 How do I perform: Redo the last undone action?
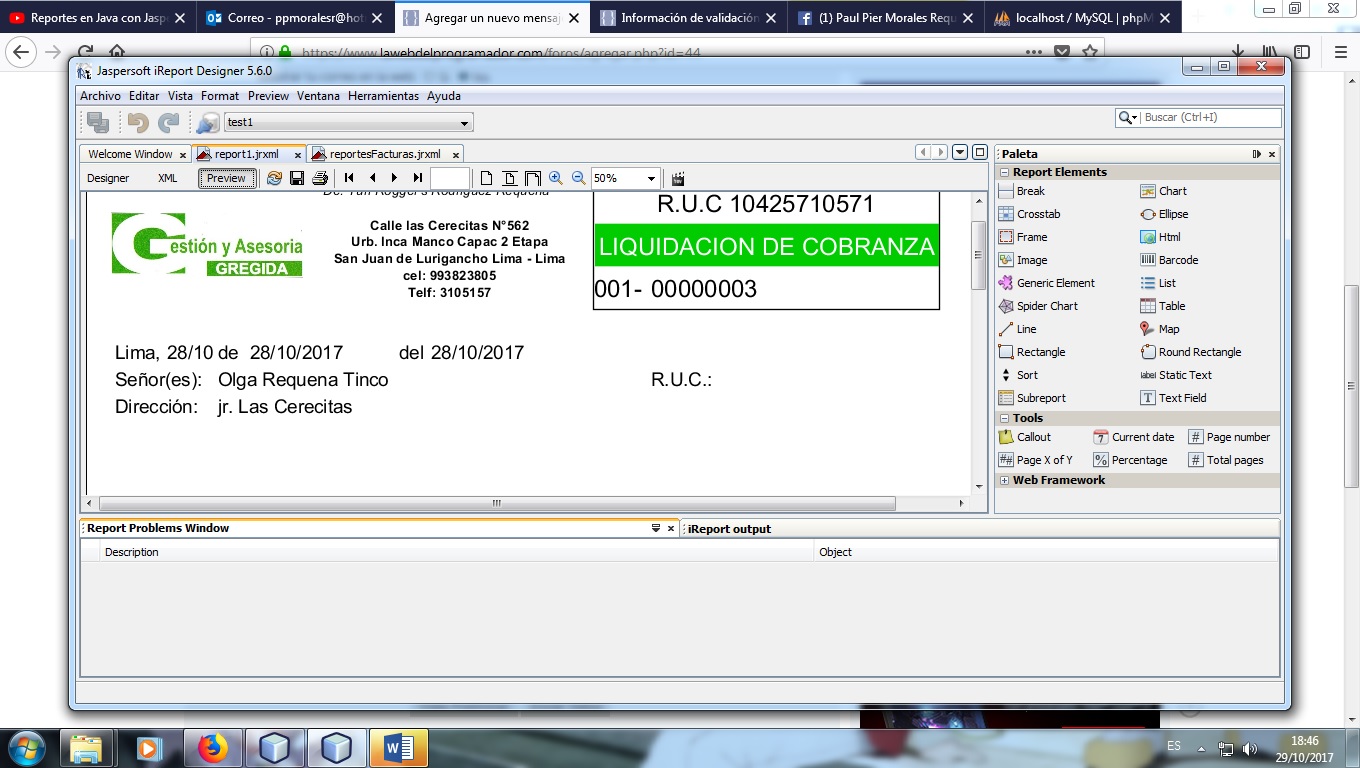click(x=169, y=122)
